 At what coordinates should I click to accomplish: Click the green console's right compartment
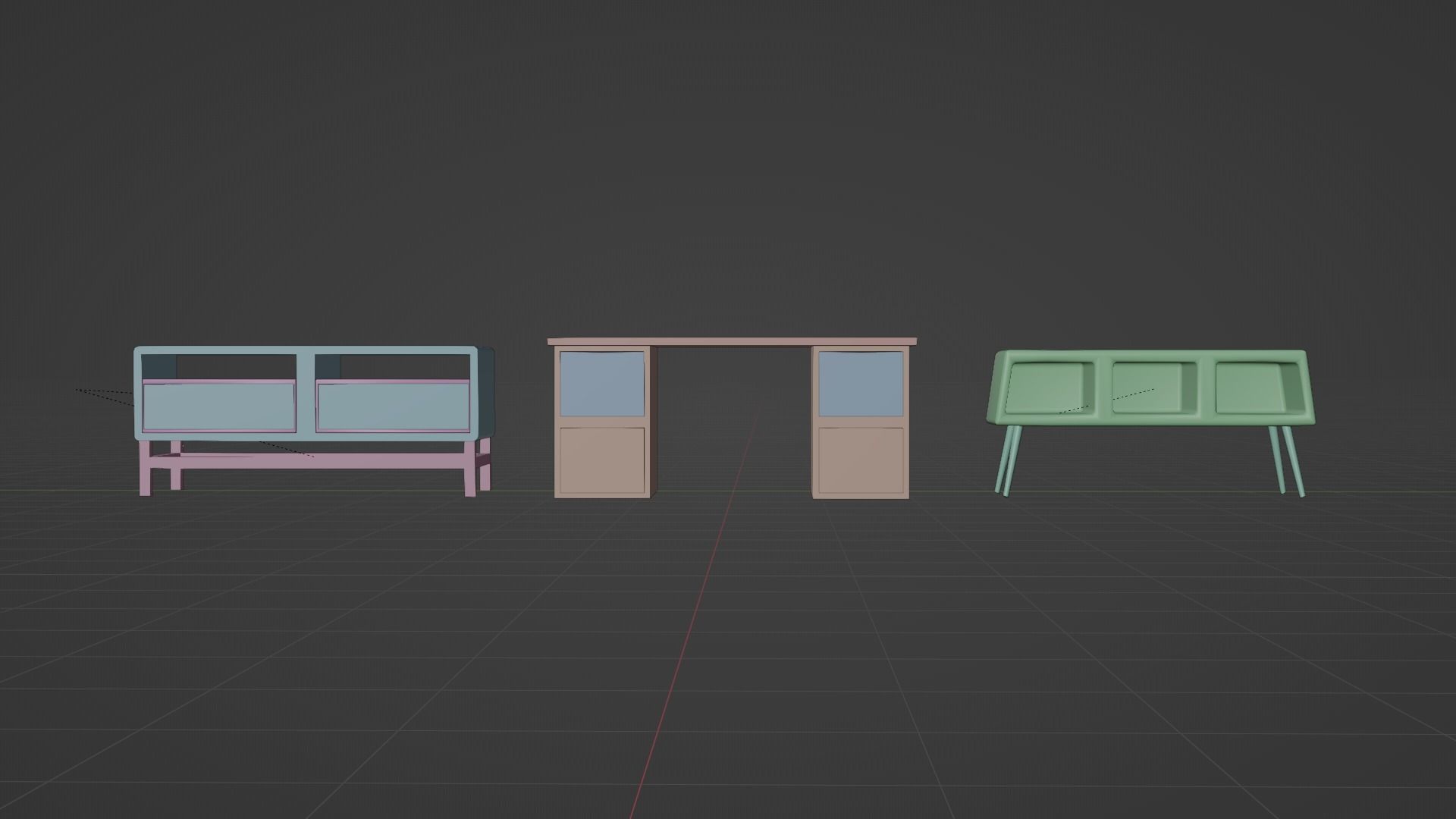(1259, 388)
